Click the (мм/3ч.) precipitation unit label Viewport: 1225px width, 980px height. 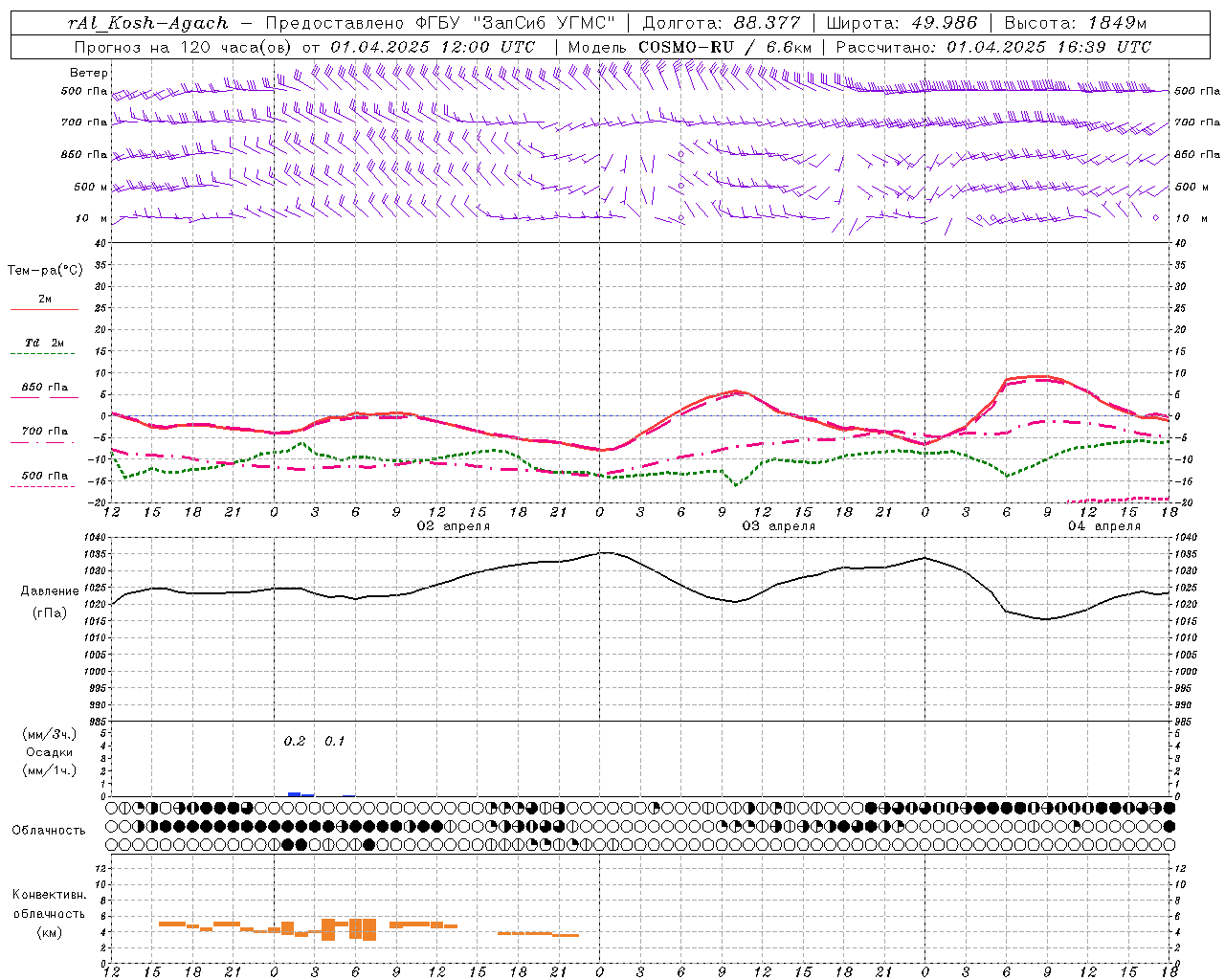[50, 735]
